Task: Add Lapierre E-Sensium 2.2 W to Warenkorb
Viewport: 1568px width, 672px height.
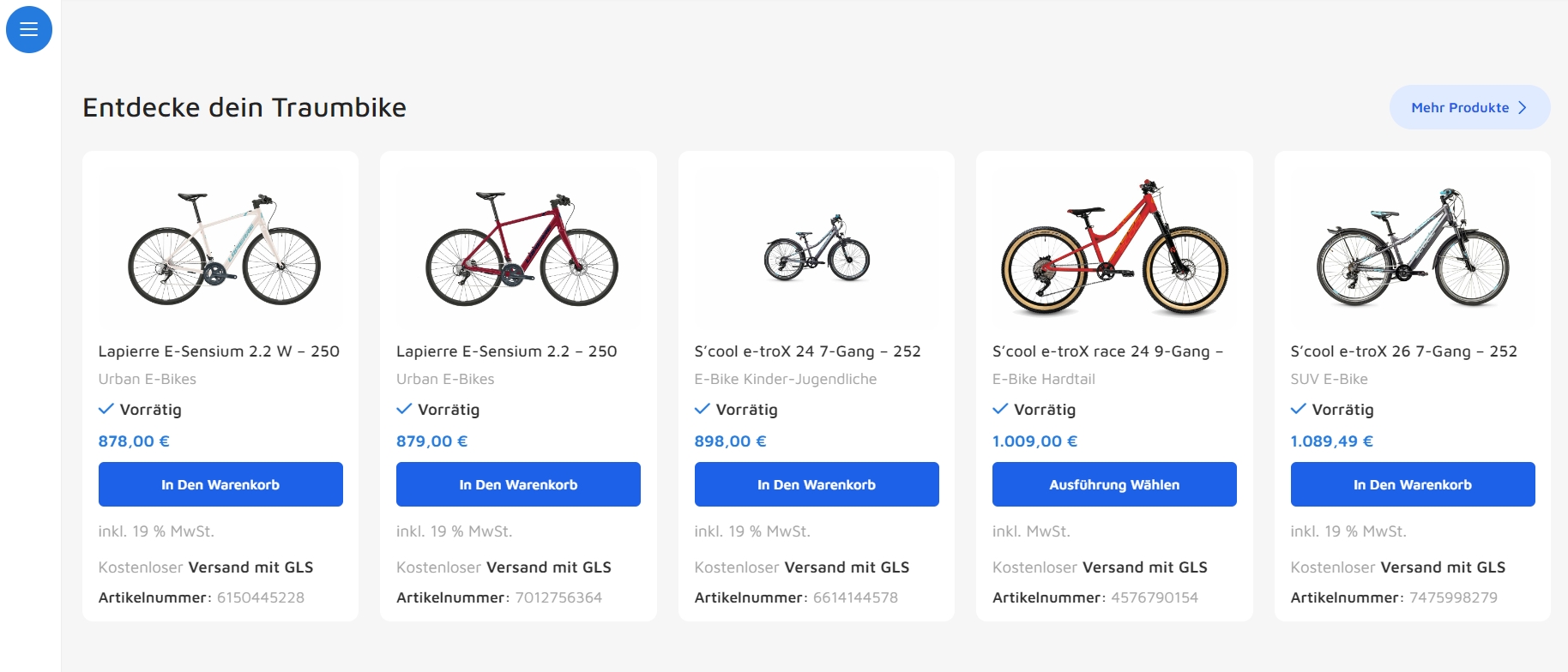Action: pos(220,484)
